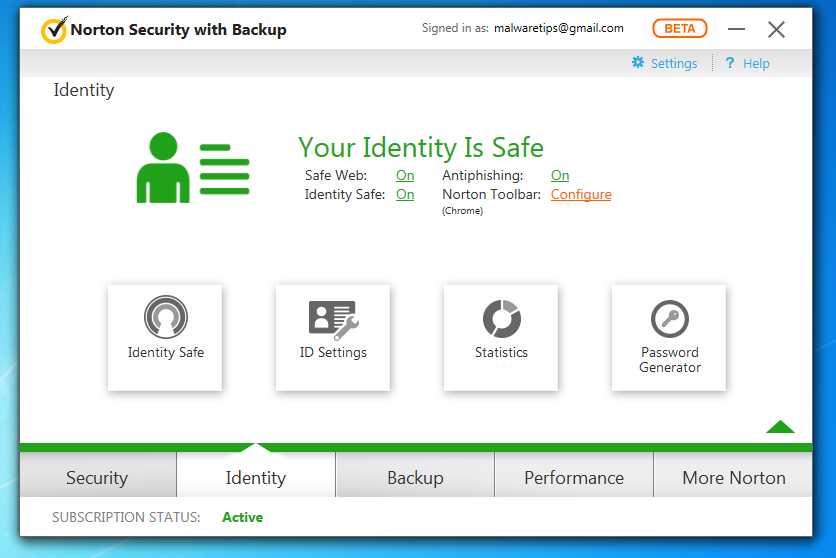
Task: Click the signed-in email malwaretips@gmail.com
Action: tap(559, 28)
